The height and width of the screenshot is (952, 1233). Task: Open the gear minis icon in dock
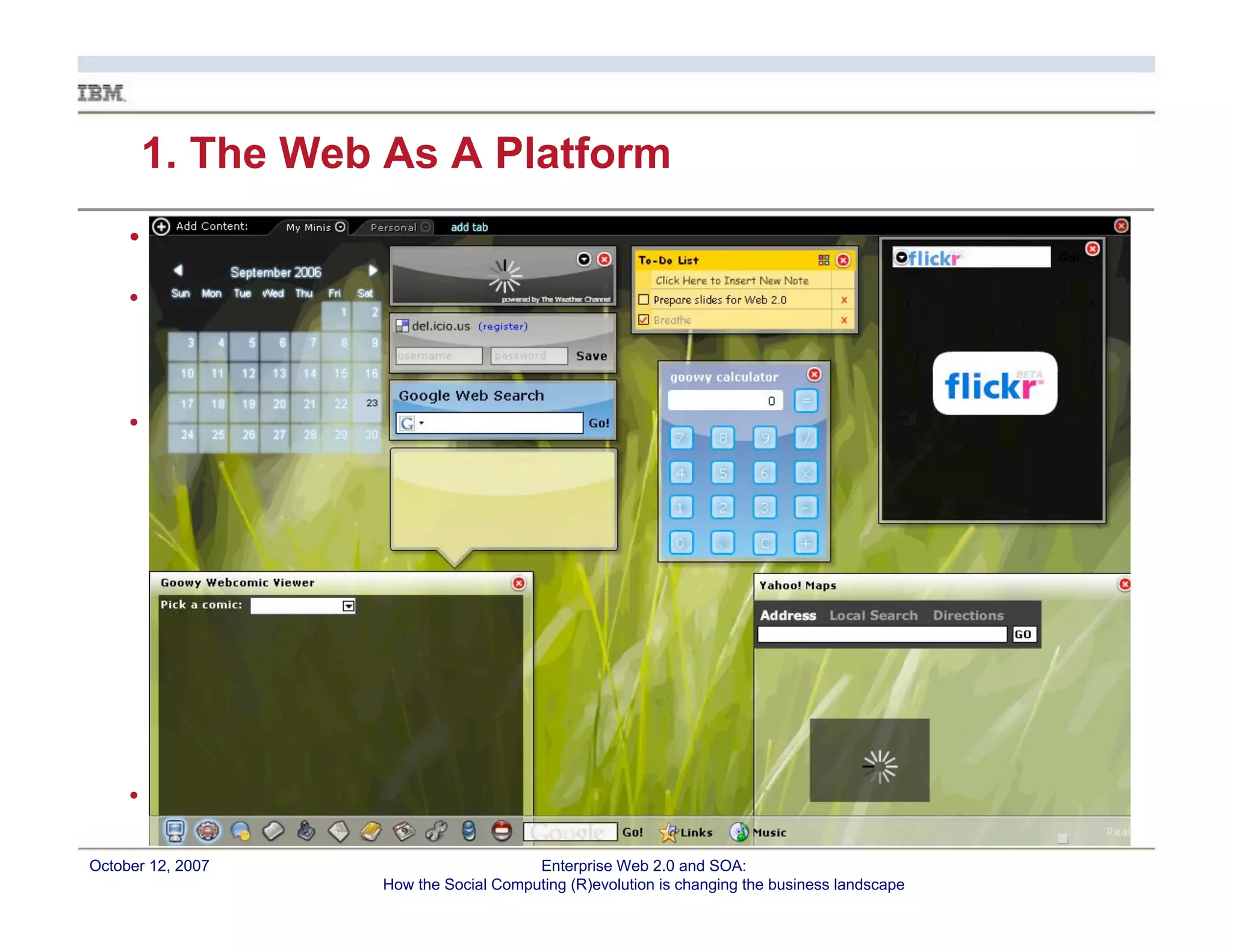coord(208,832)
